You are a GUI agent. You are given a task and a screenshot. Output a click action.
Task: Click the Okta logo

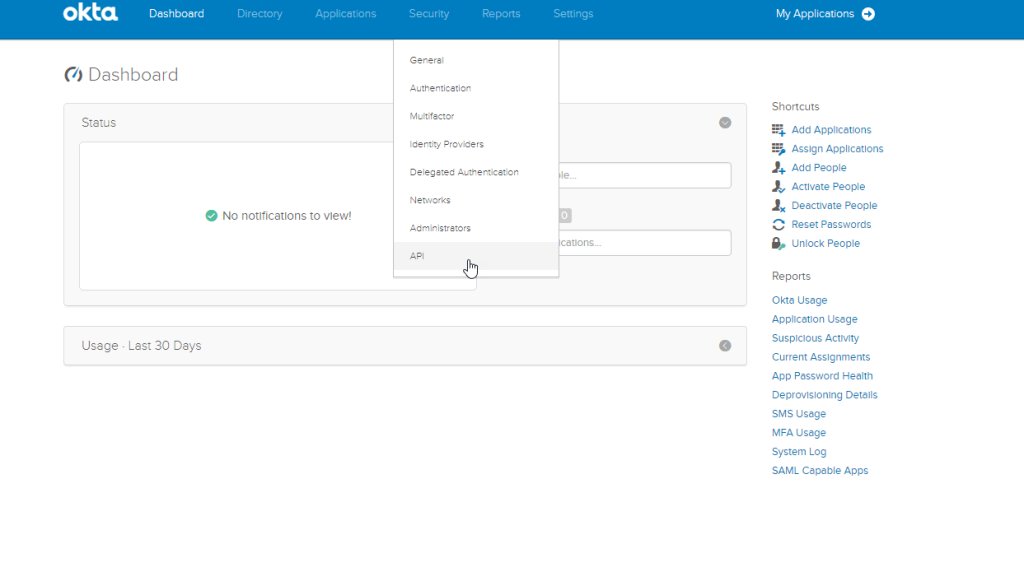tap(90, 13)
